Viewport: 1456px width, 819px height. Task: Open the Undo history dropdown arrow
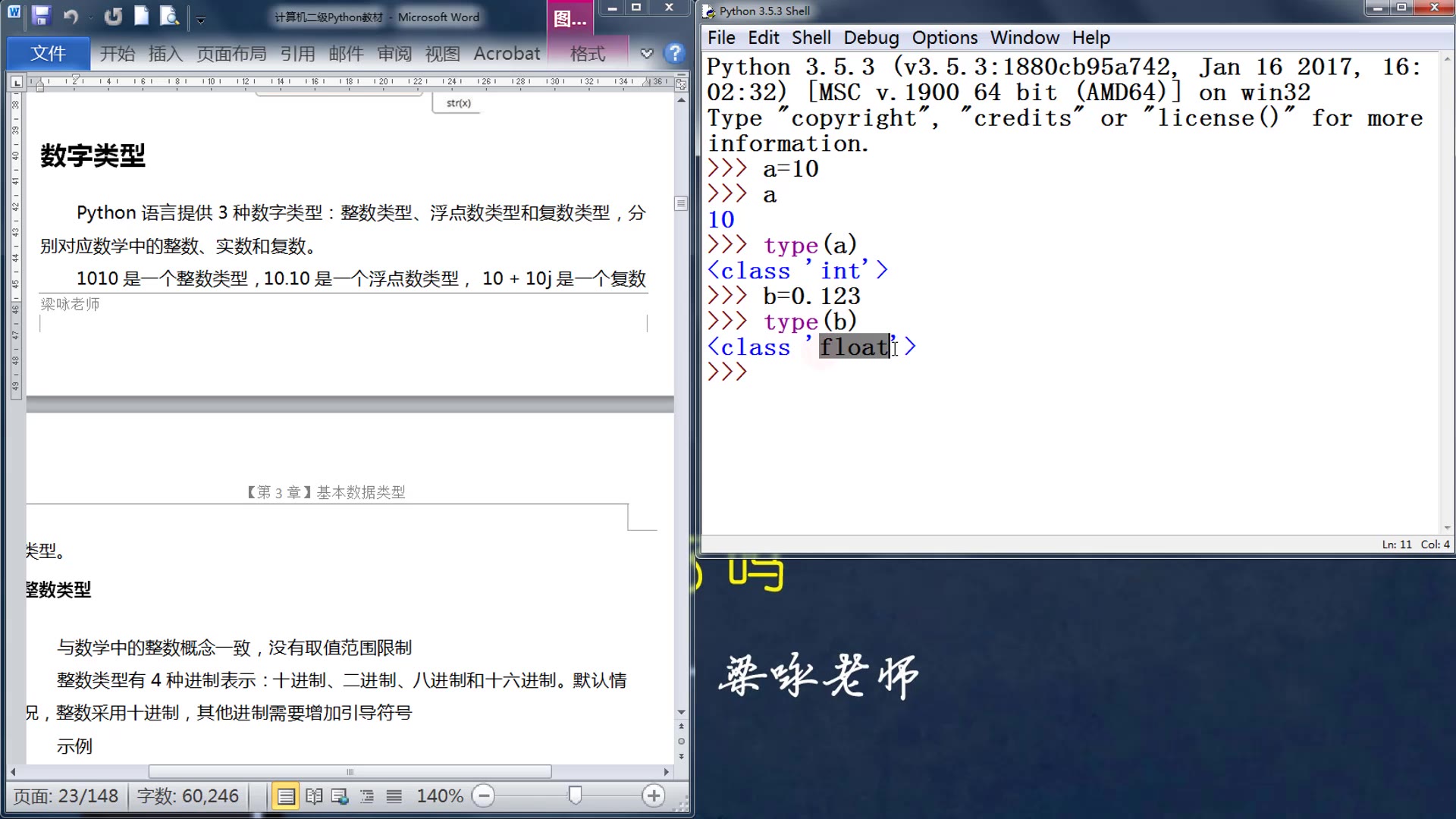pyautogui.click(x=90, y=17)
